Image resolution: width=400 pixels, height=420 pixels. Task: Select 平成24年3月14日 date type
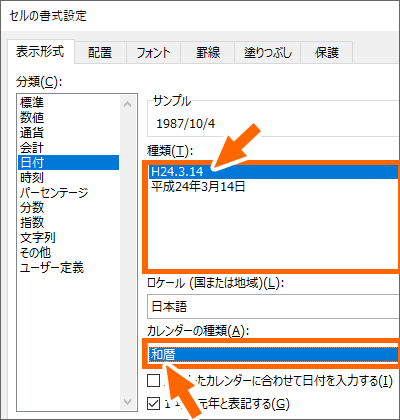(x=273, y=186)
